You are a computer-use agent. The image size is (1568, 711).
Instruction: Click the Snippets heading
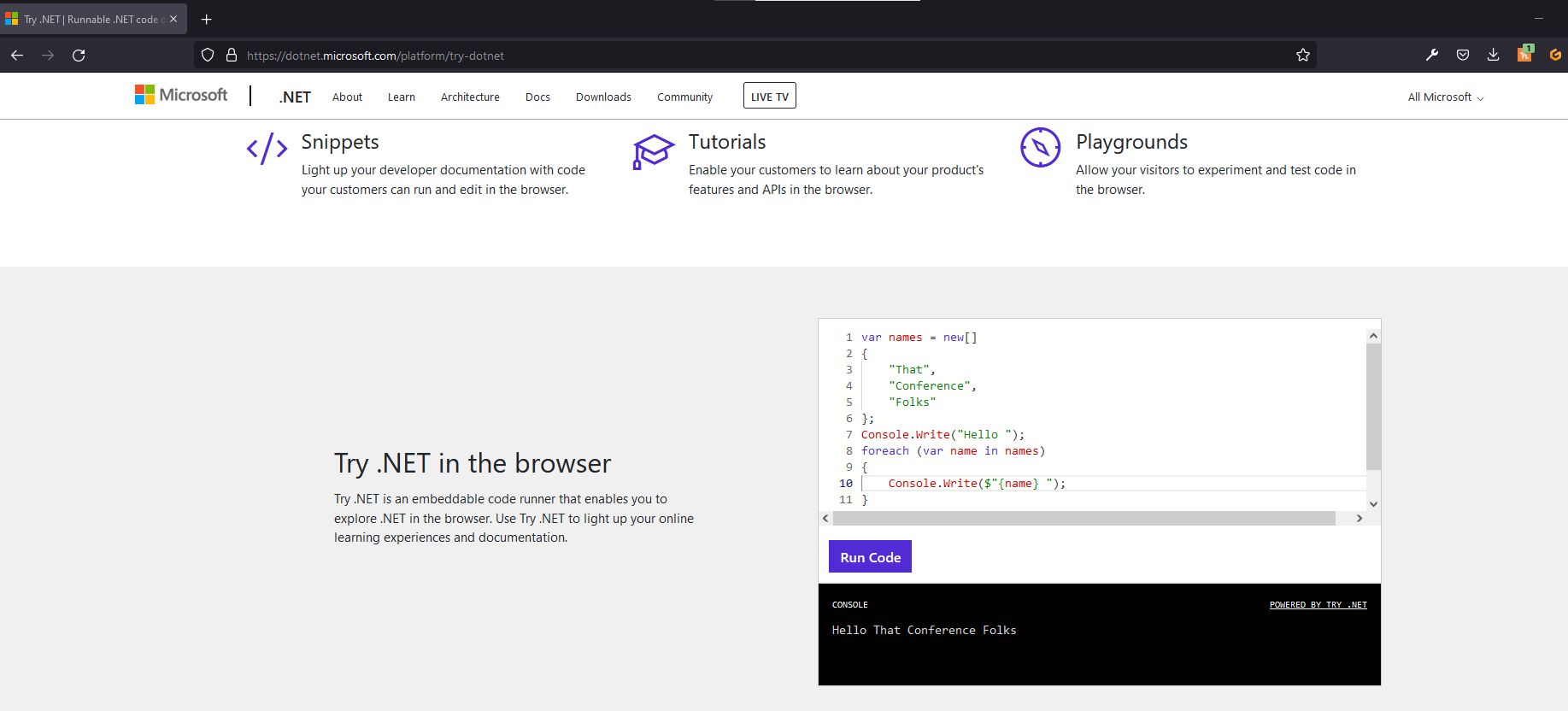tap(340, 142)
